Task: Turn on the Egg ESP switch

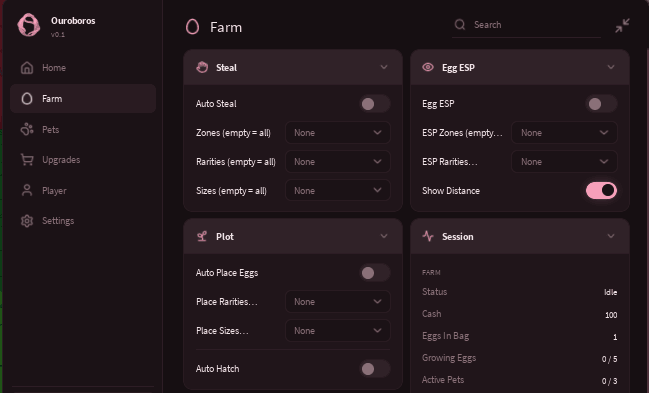Action: point(601,104)
